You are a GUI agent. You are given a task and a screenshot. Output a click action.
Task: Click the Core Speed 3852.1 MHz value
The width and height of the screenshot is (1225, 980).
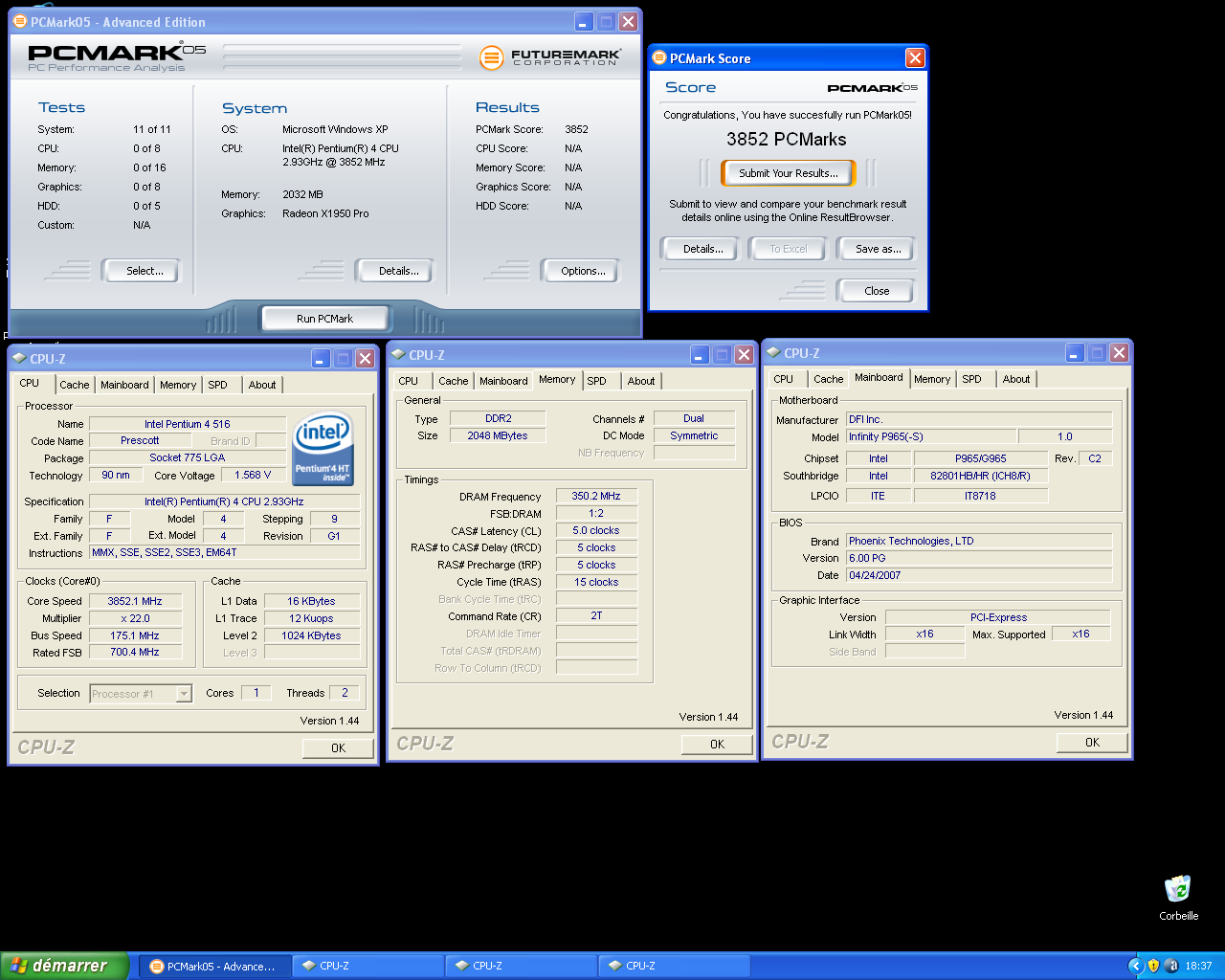pyautogui.click(x=135, y=601)
